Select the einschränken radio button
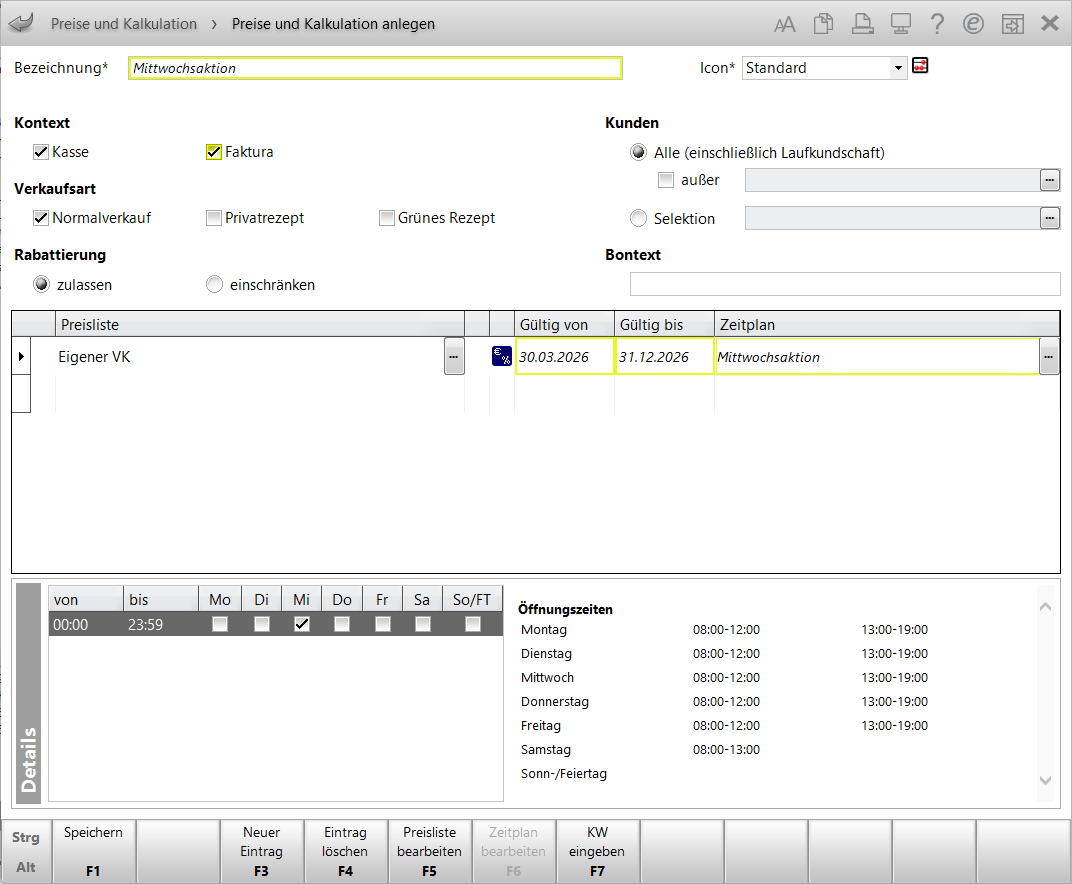This screenshot has height=884, width=1072. (214, 285)
